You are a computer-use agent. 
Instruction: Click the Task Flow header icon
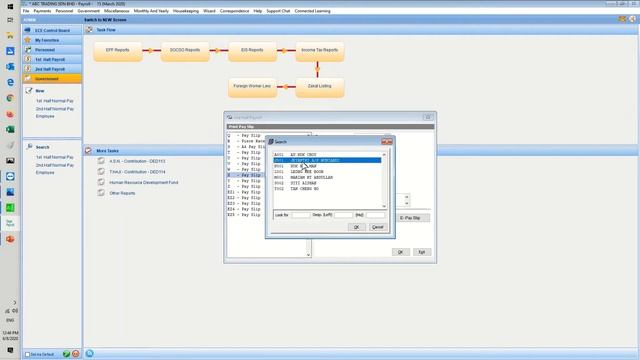click(x=89, y=30)
